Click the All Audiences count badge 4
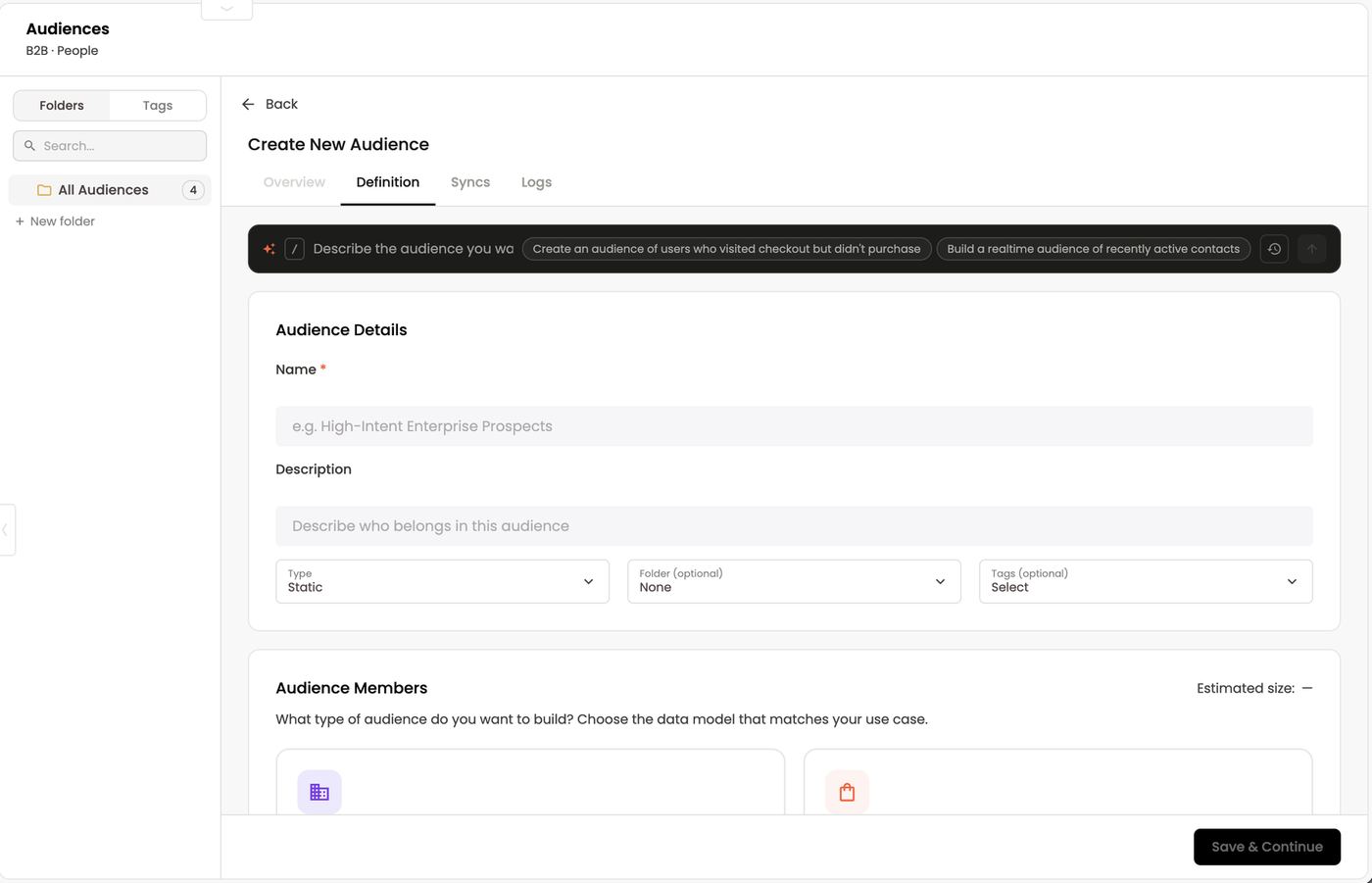Image resolution: width=1372 pixels, height=883 pixels. click(x=193, y=190)
